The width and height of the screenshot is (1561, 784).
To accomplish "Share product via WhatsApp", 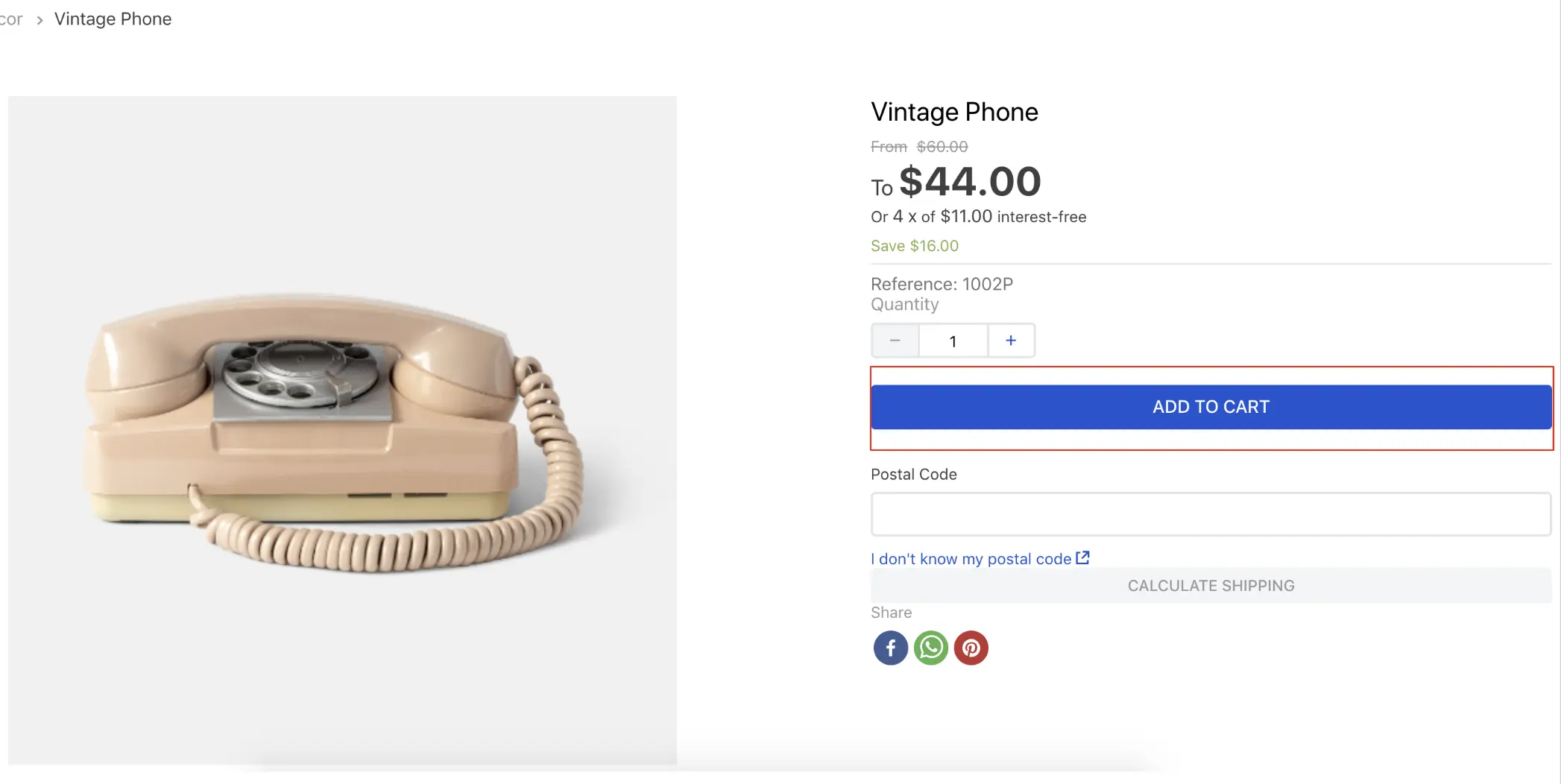I will 930,648.
